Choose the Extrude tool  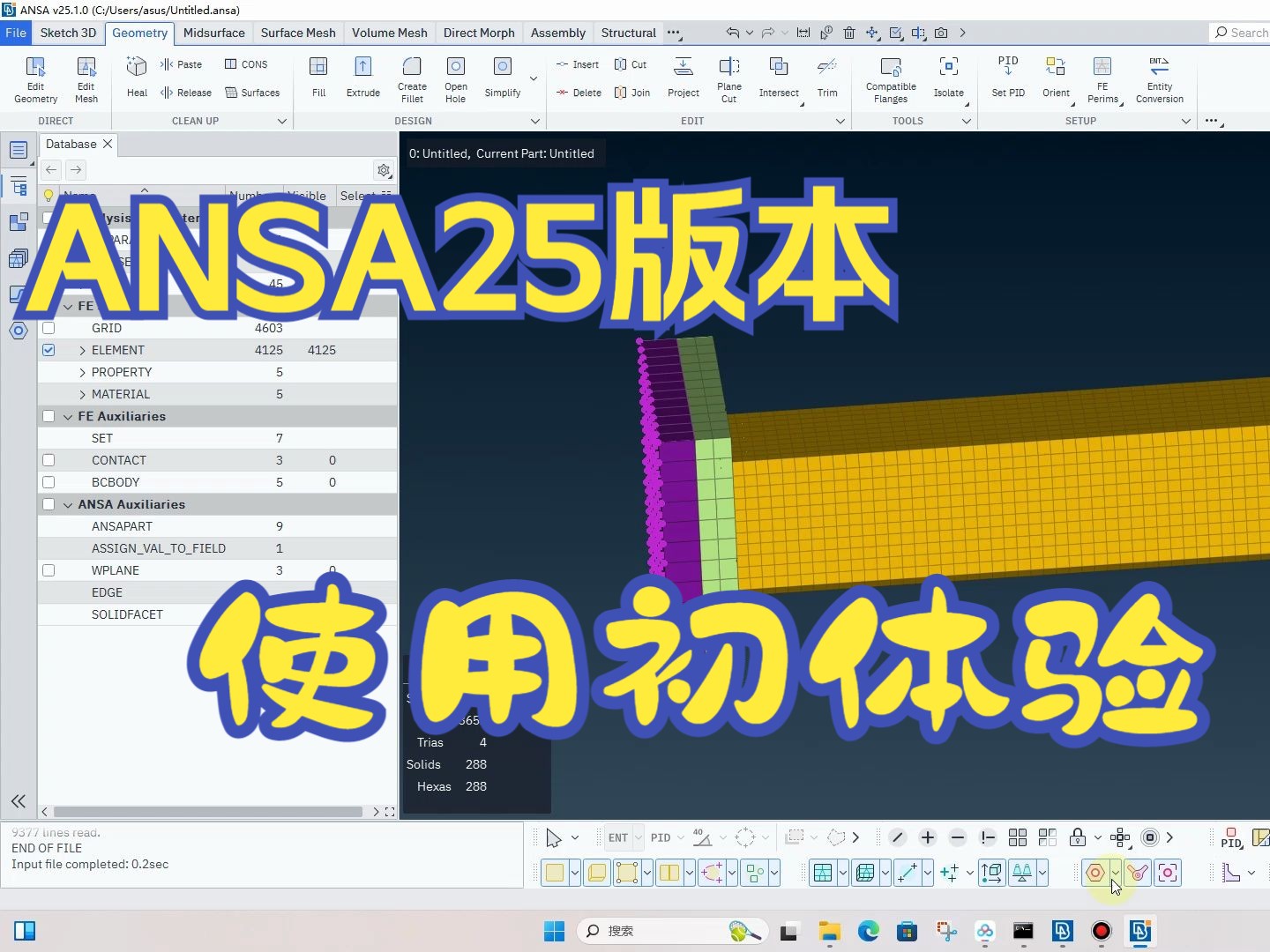pyautogui.click(x=362, y=78)
